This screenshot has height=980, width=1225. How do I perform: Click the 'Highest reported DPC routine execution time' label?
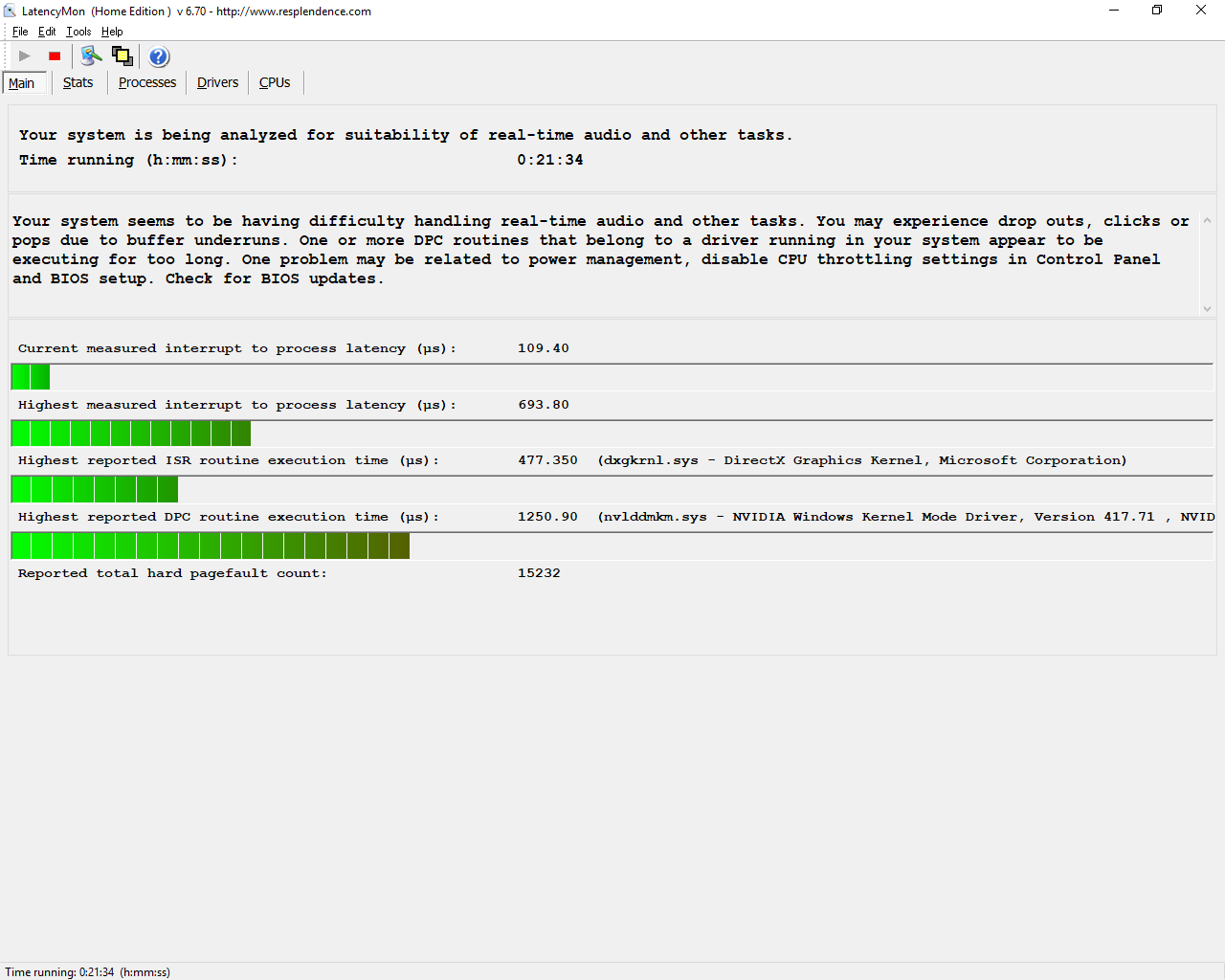229,517
